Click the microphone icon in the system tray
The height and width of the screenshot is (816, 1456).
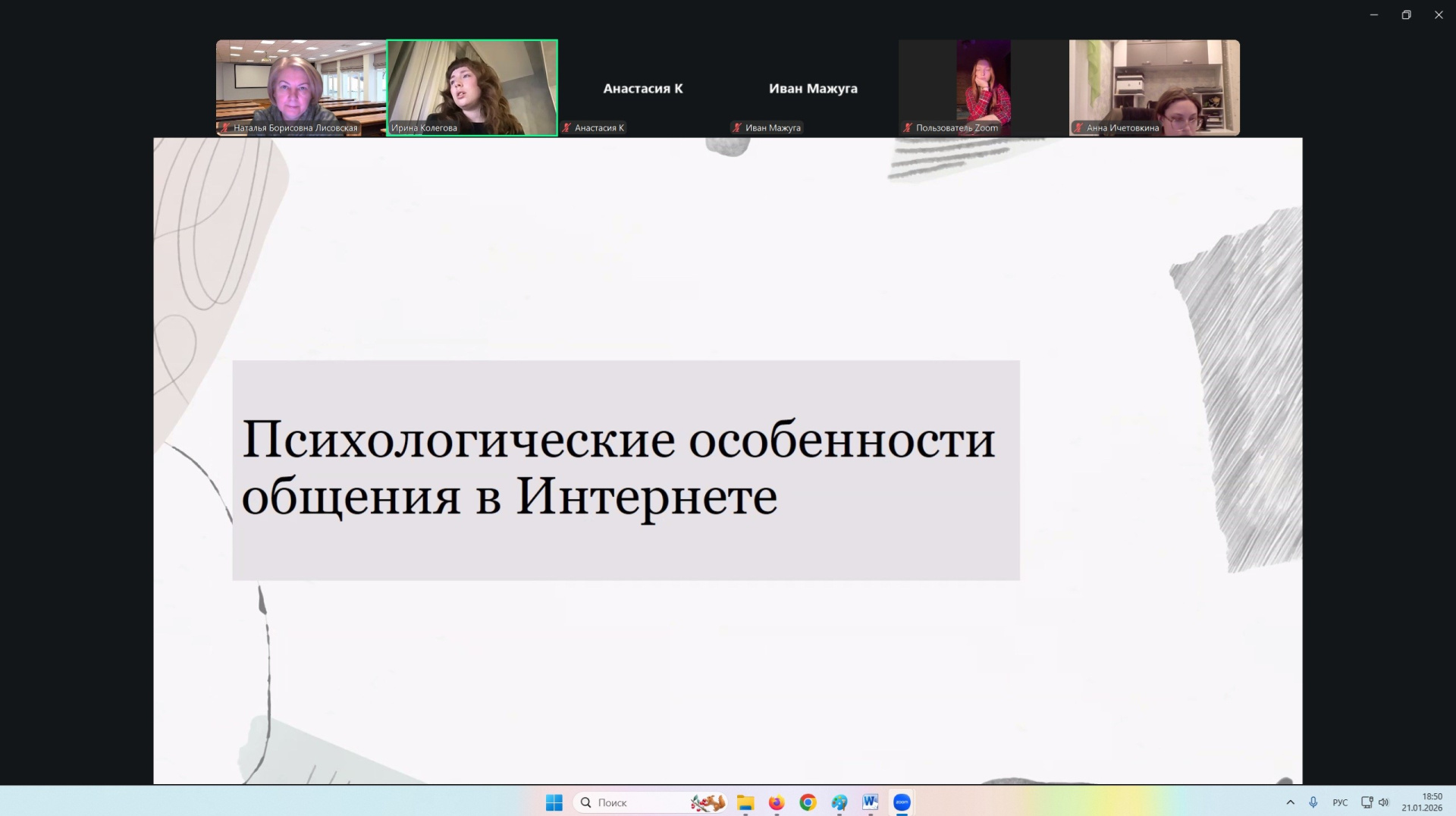[x=1313, y=802]
